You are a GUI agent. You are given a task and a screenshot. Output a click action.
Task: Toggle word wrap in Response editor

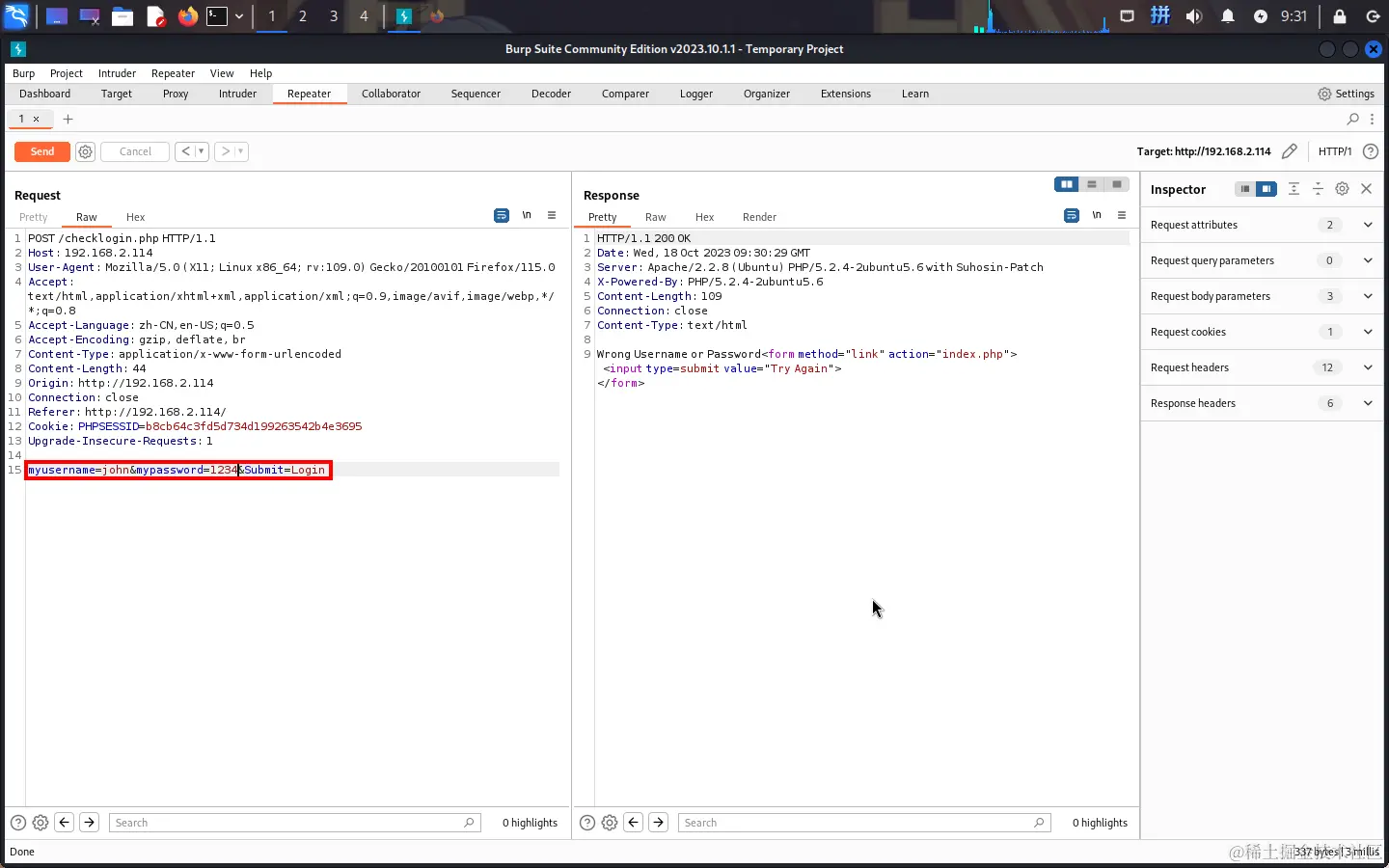1072,215
